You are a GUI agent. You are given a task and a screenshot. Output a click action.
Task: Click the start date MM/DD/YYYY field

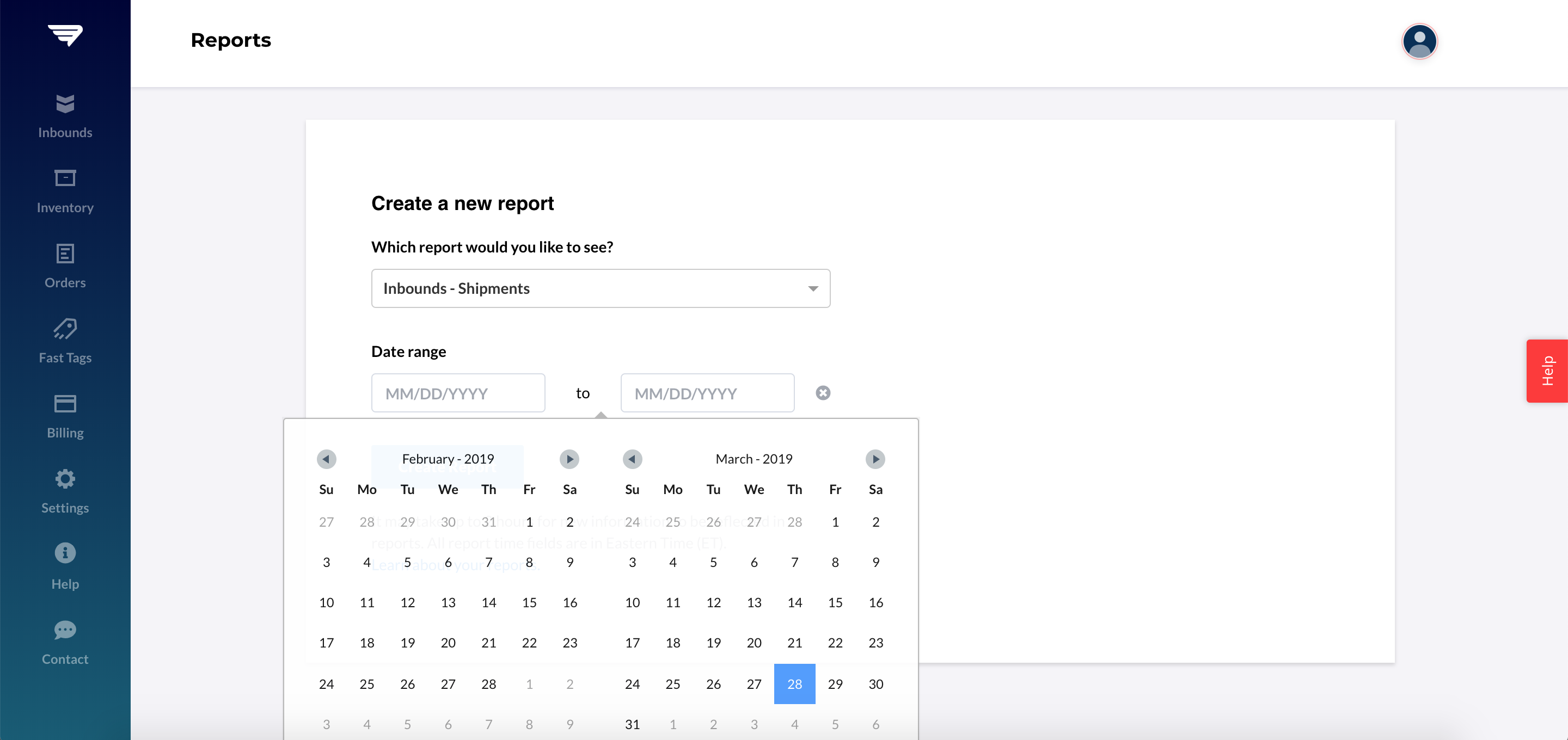tap(458, 393)
